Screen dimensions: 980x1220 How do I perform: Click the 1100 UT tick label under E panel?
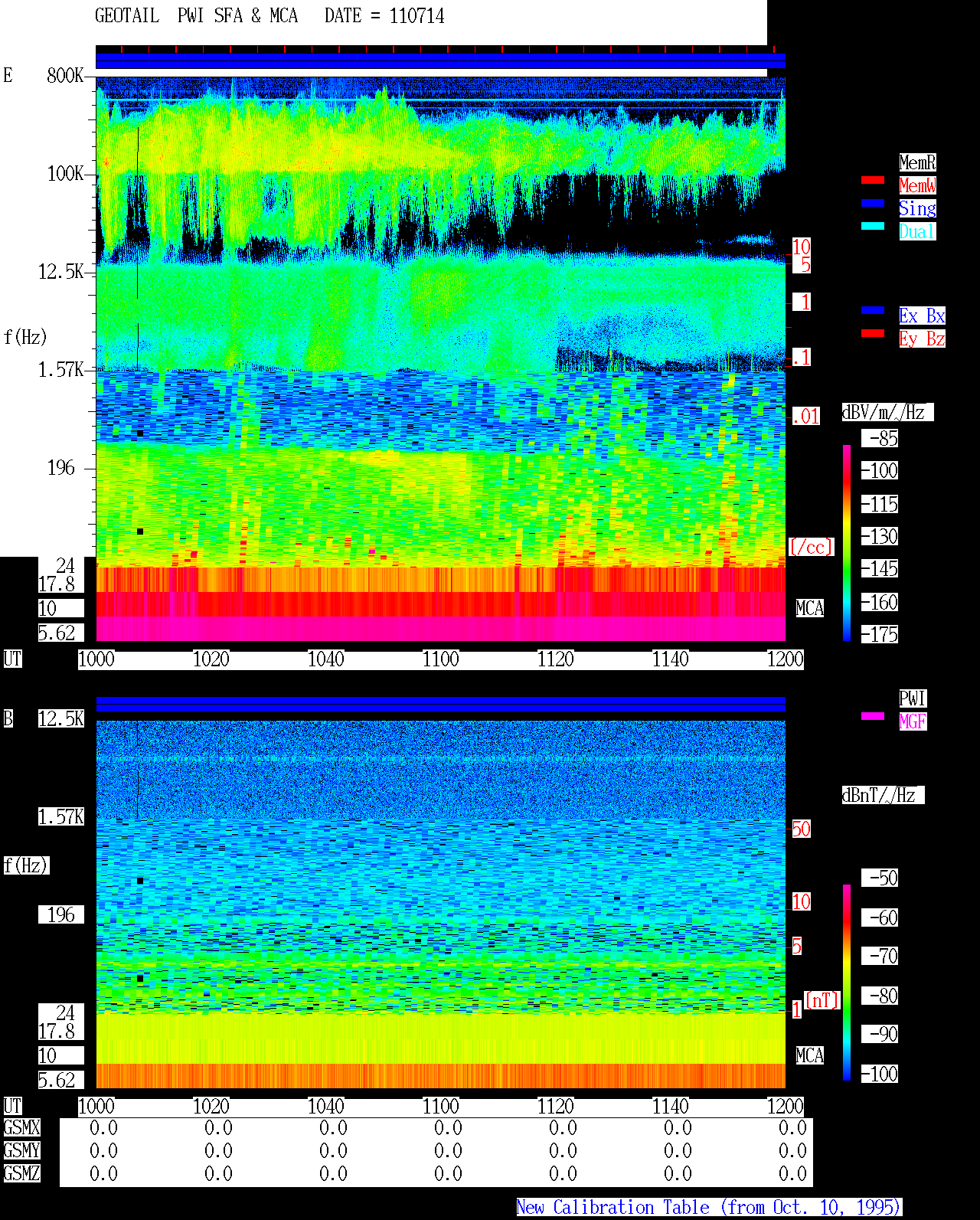440,659
